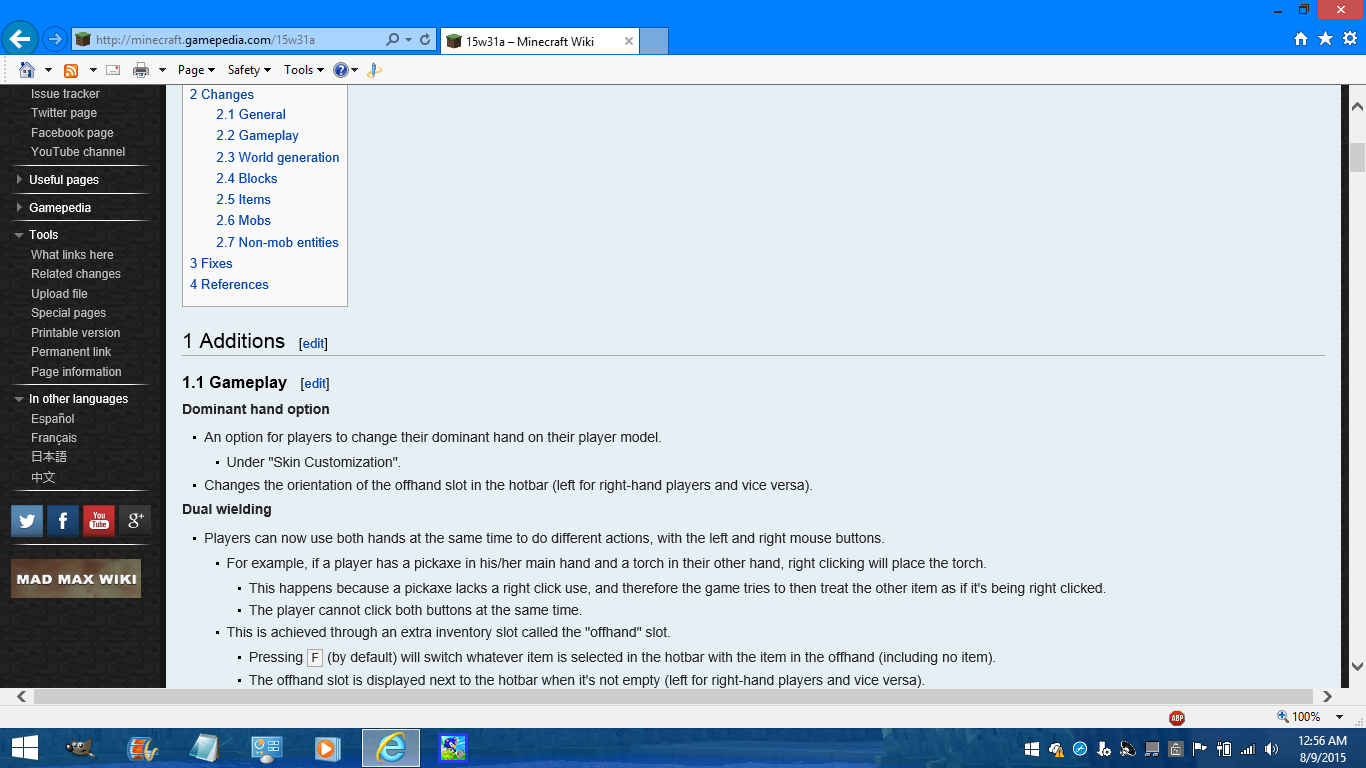This screenshot has width=1366, height=768.
Task: Open the What links here sidebar link
Action: point(72,255)
